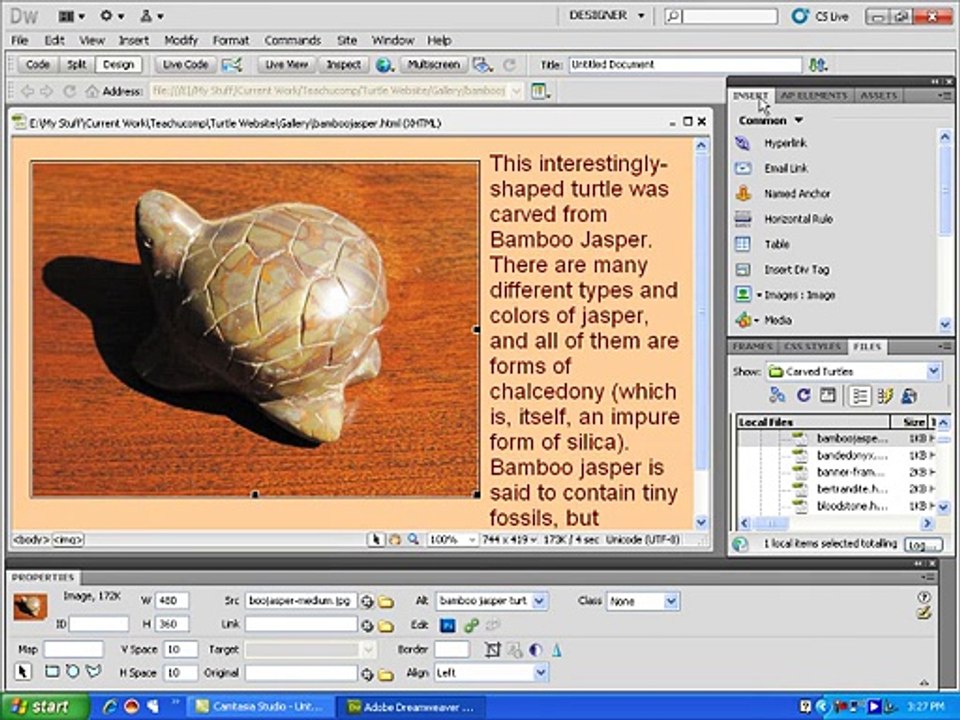Select the rectangle hotspot tool

[52, 672]
